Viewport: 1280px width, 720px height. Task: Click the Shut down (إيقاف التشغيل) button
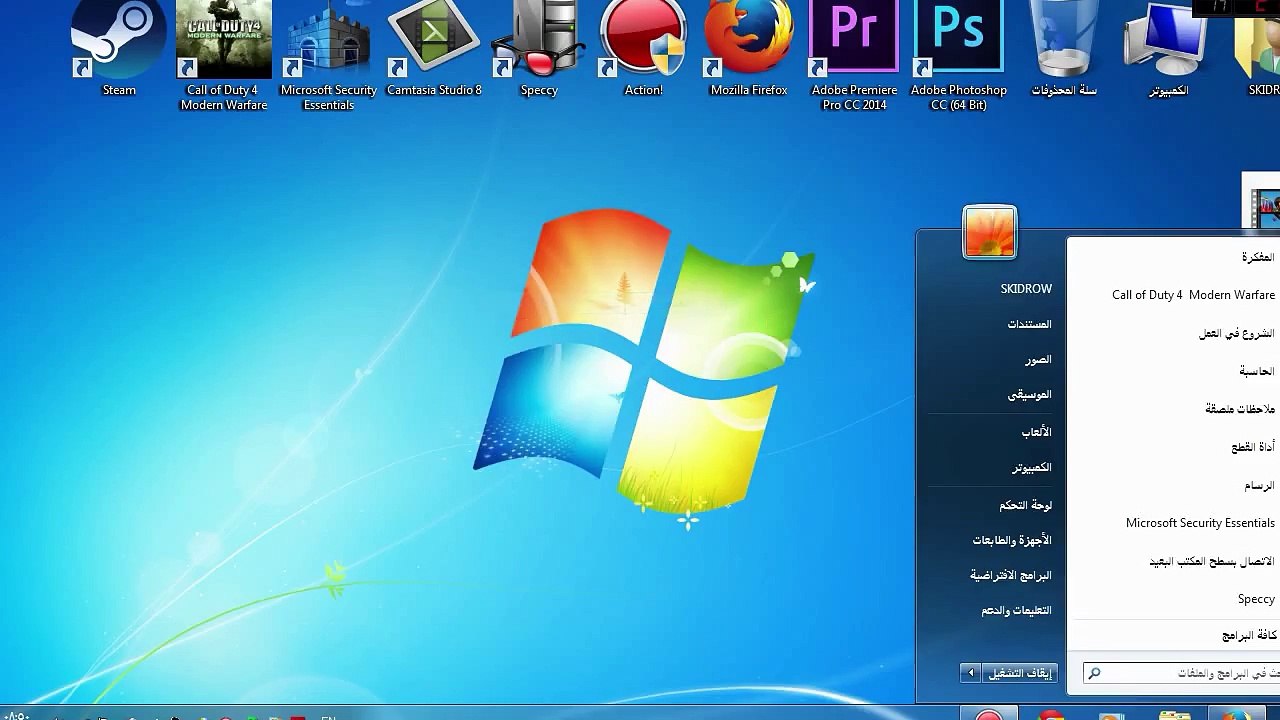(1021, 673)
